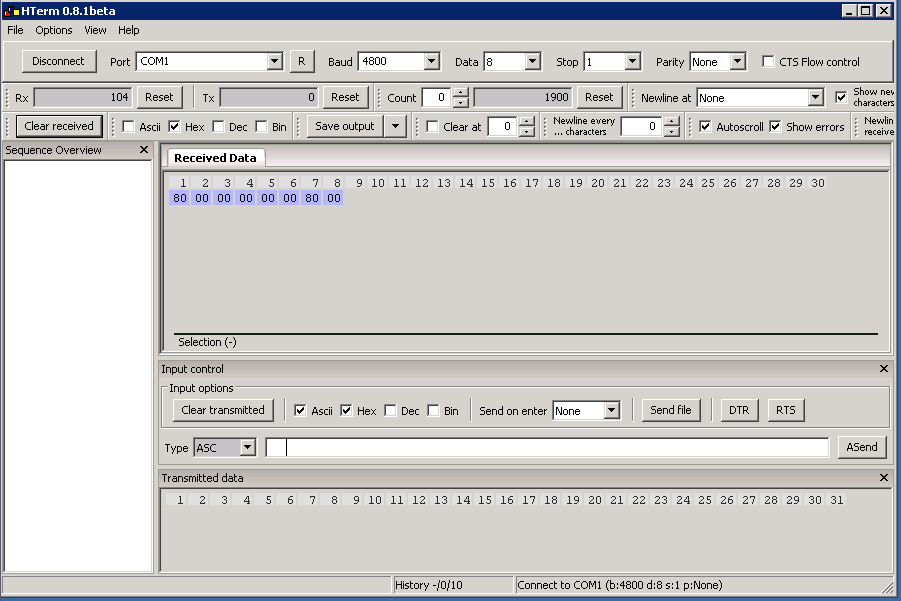Screen dimensions: 901x601
Task: Select the Received Data tab
Action: click(x=215, y=158)
